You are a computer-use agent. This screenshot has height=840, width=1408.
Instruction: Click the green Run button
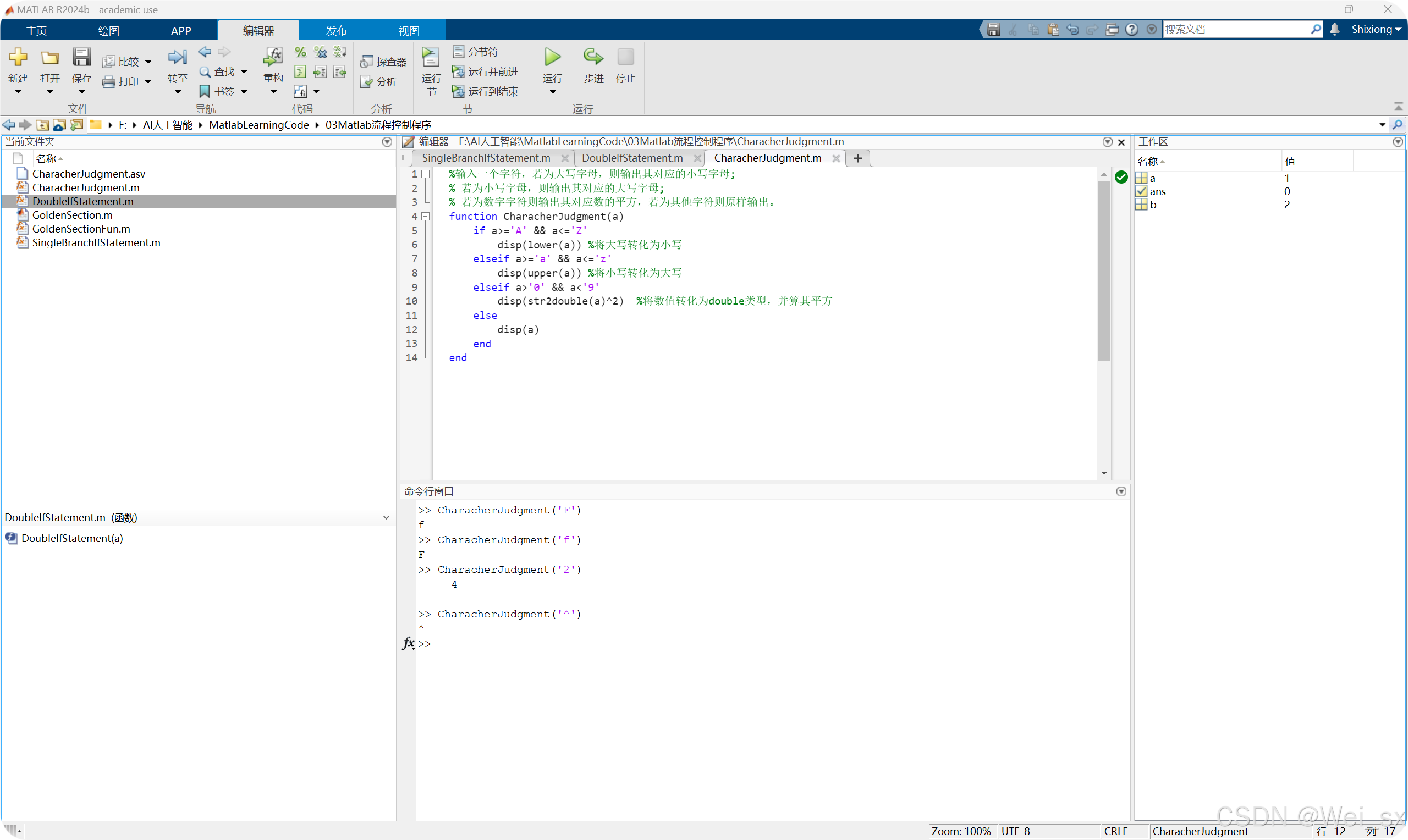pyautogui.click(x=552, y=57)
